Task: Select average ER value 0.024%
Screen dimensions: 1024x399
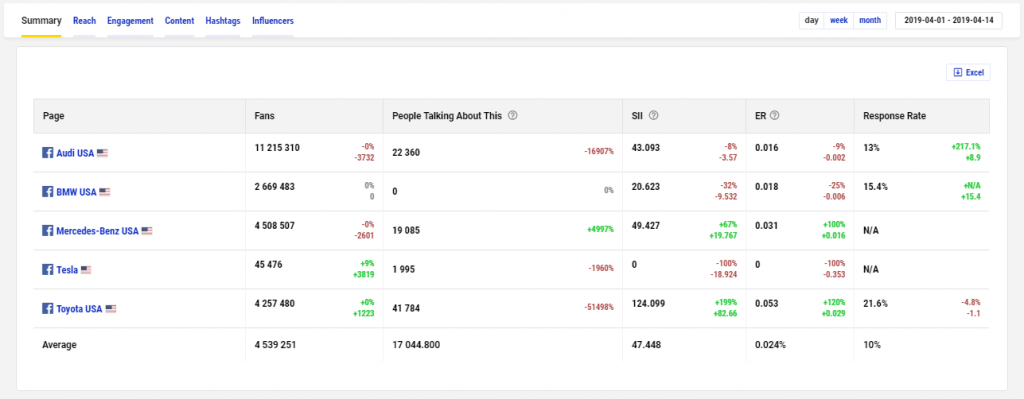Action: 771,345
